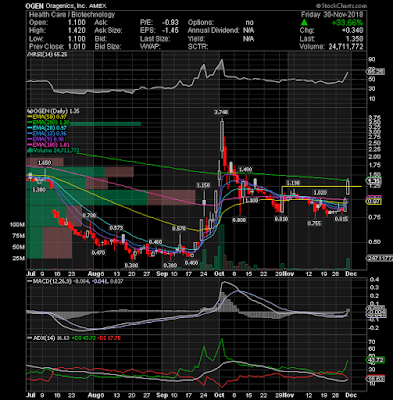
Task: Click the green up-arrow change indicator
Action: tap(304, 23)
